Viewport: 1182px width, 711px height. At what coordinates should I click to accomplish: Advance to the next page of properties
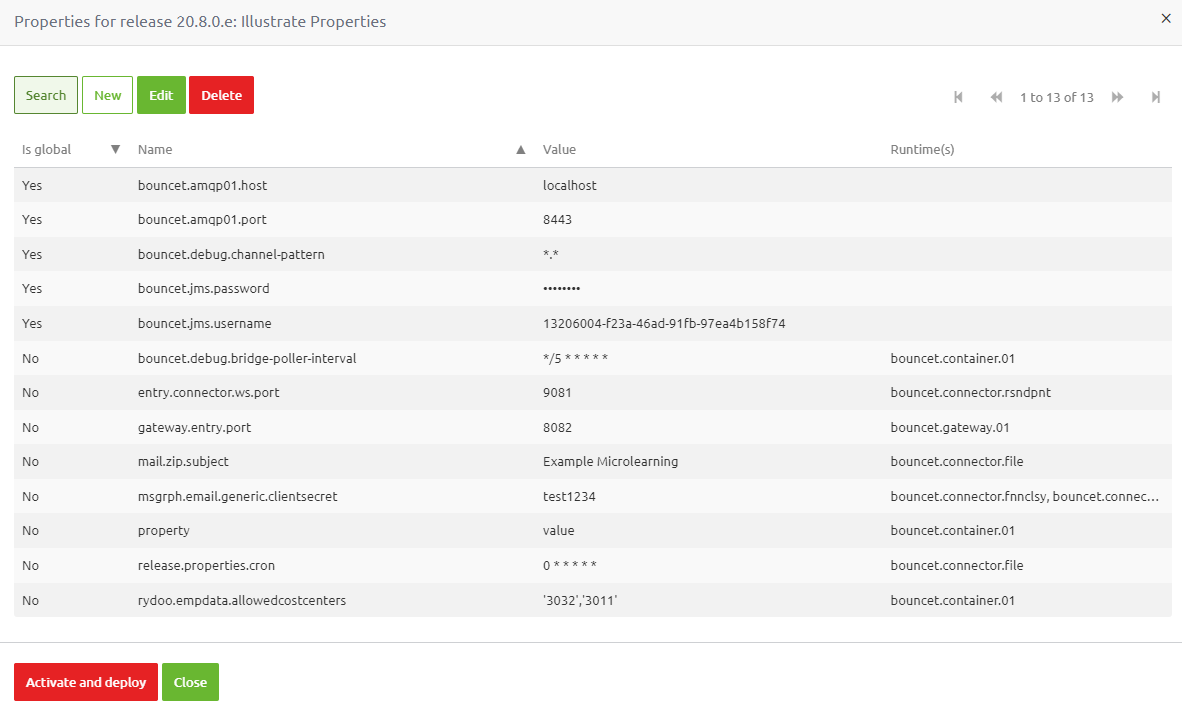coord(1117,97)
